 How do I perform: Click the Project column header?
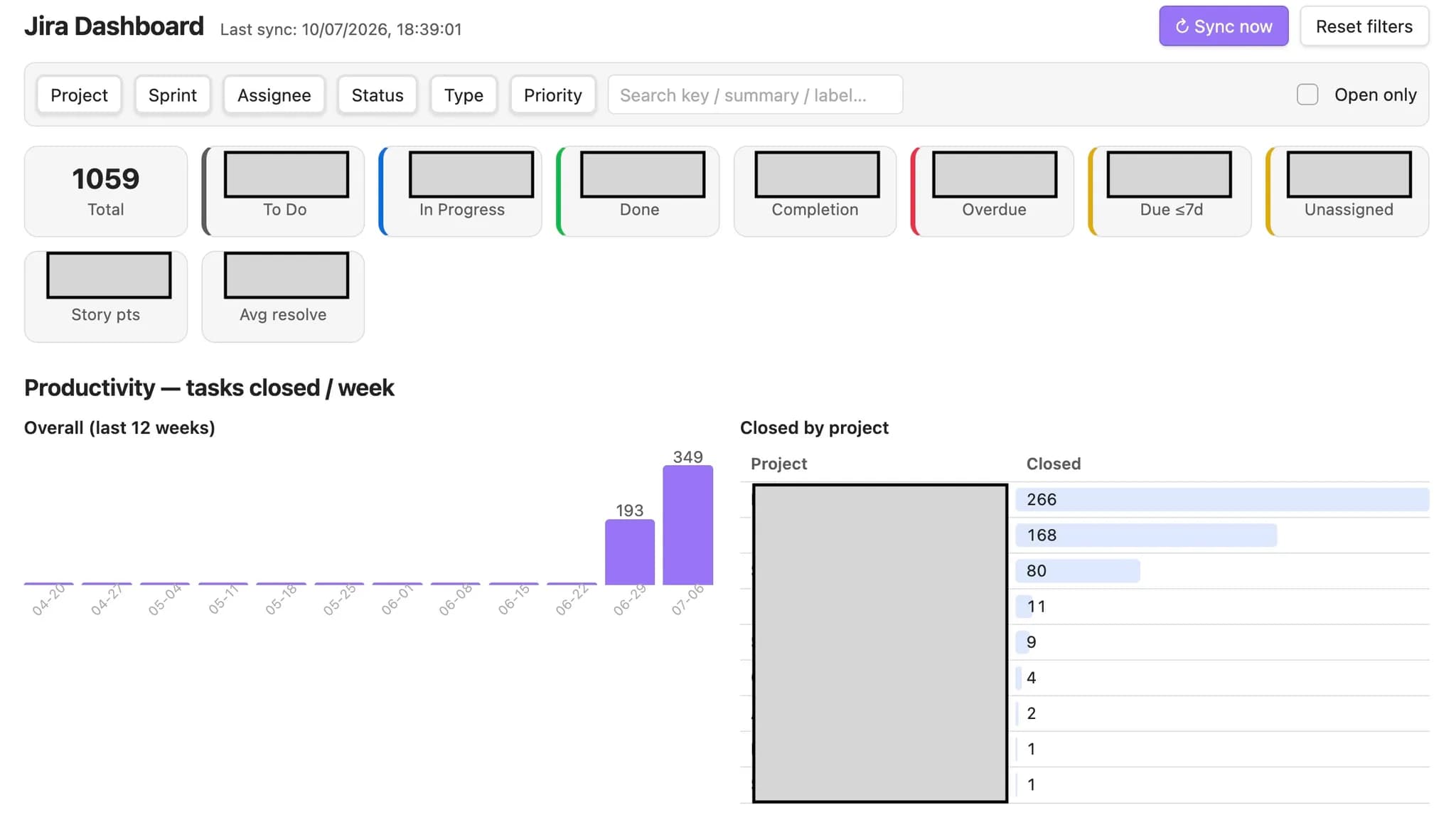point(778,464)
